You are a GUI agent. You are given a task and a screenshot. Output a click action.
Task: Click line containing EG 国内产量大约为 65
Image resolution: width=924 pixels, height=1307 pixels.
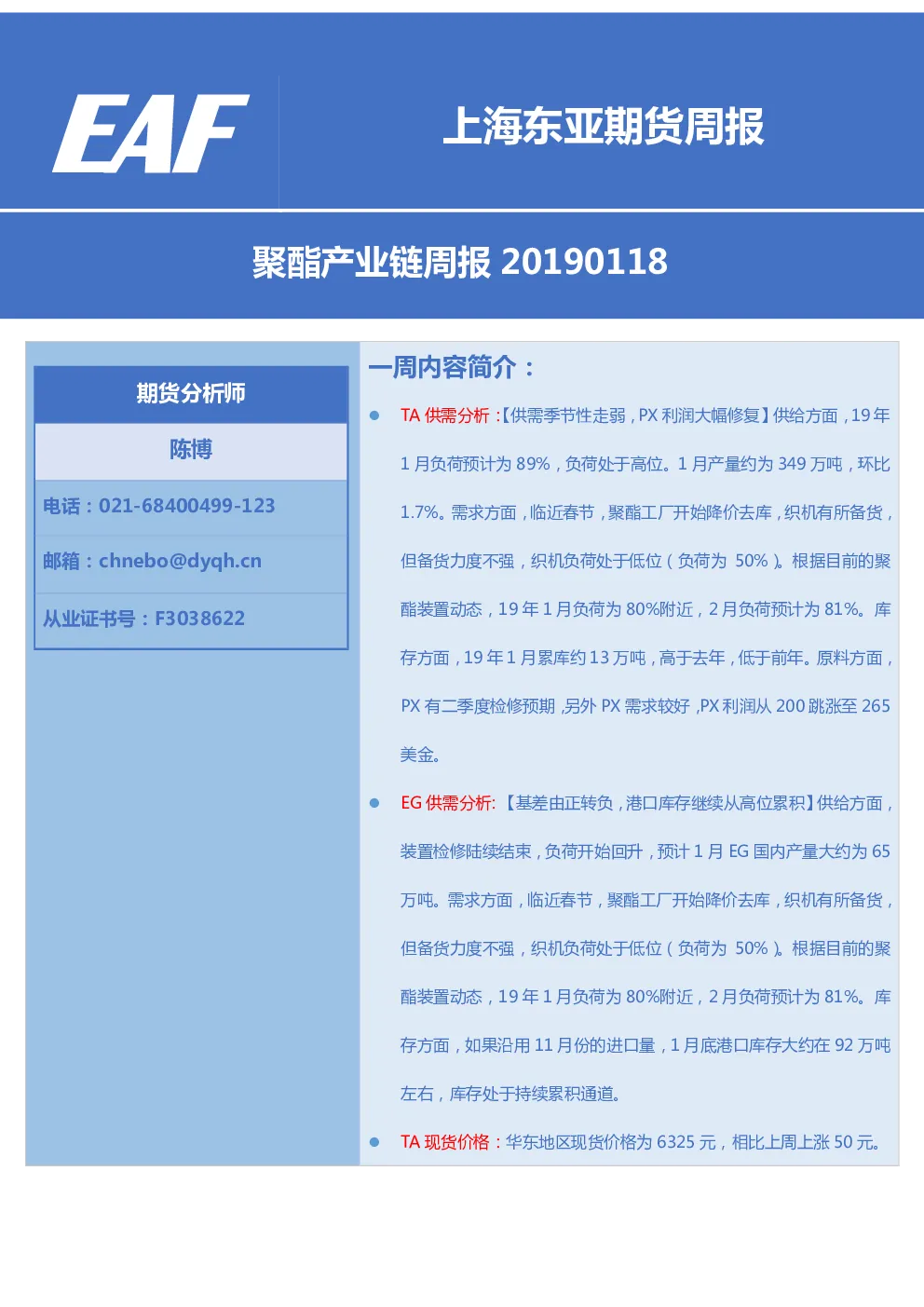point(645,851)
